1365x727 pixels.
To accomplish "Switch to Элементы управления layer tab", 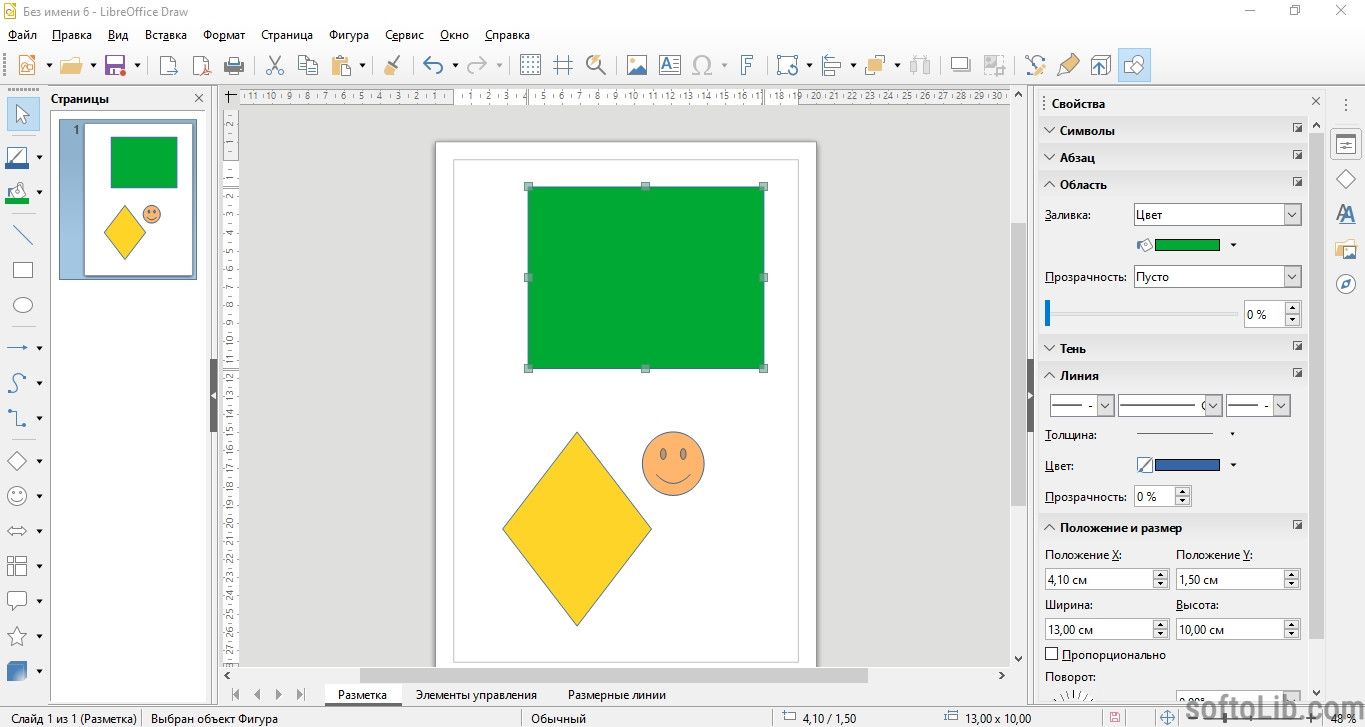I will [x=476, y=695].
